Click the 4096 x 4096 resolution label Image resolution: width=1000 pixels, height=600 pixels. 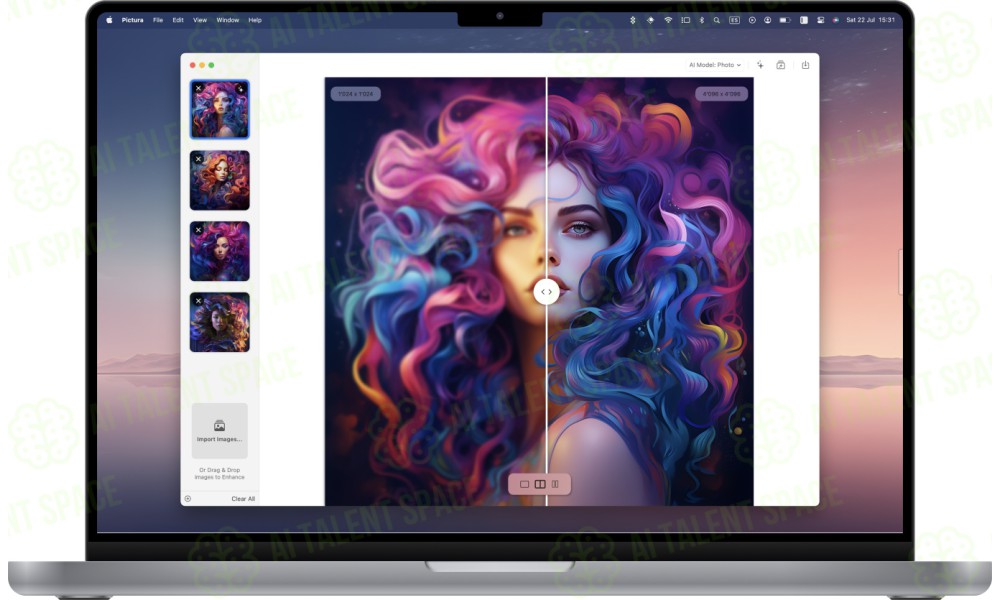coord(721,94)
